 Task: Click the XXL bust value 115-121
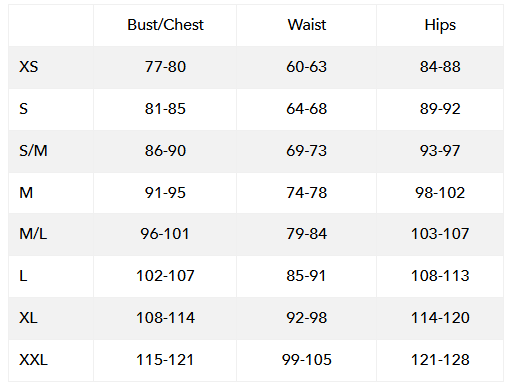(165, 360)
